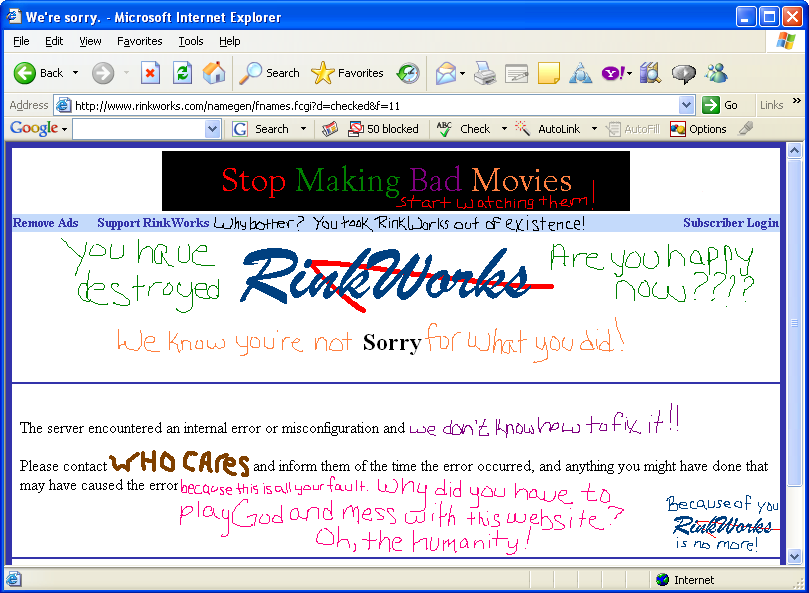Click the Yahoo Y! toolbar icon

[613, 73]
